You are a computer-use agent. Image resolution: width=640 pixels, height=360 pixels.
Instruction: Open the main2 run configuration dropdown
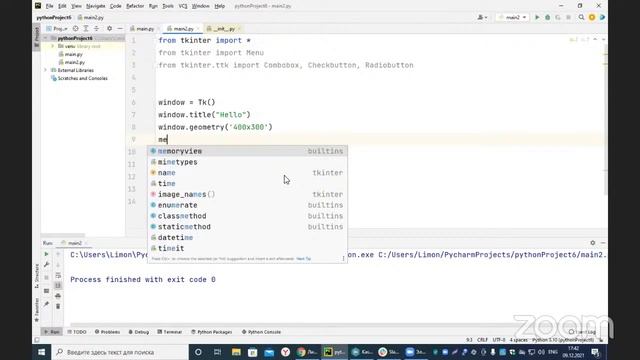(x=513, y=18)
